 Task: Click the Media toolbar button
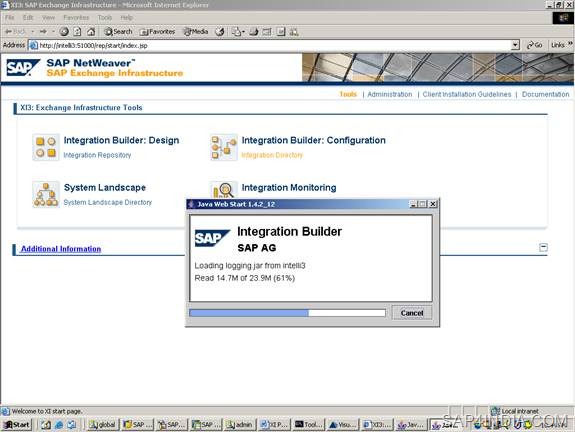[196, 32]
